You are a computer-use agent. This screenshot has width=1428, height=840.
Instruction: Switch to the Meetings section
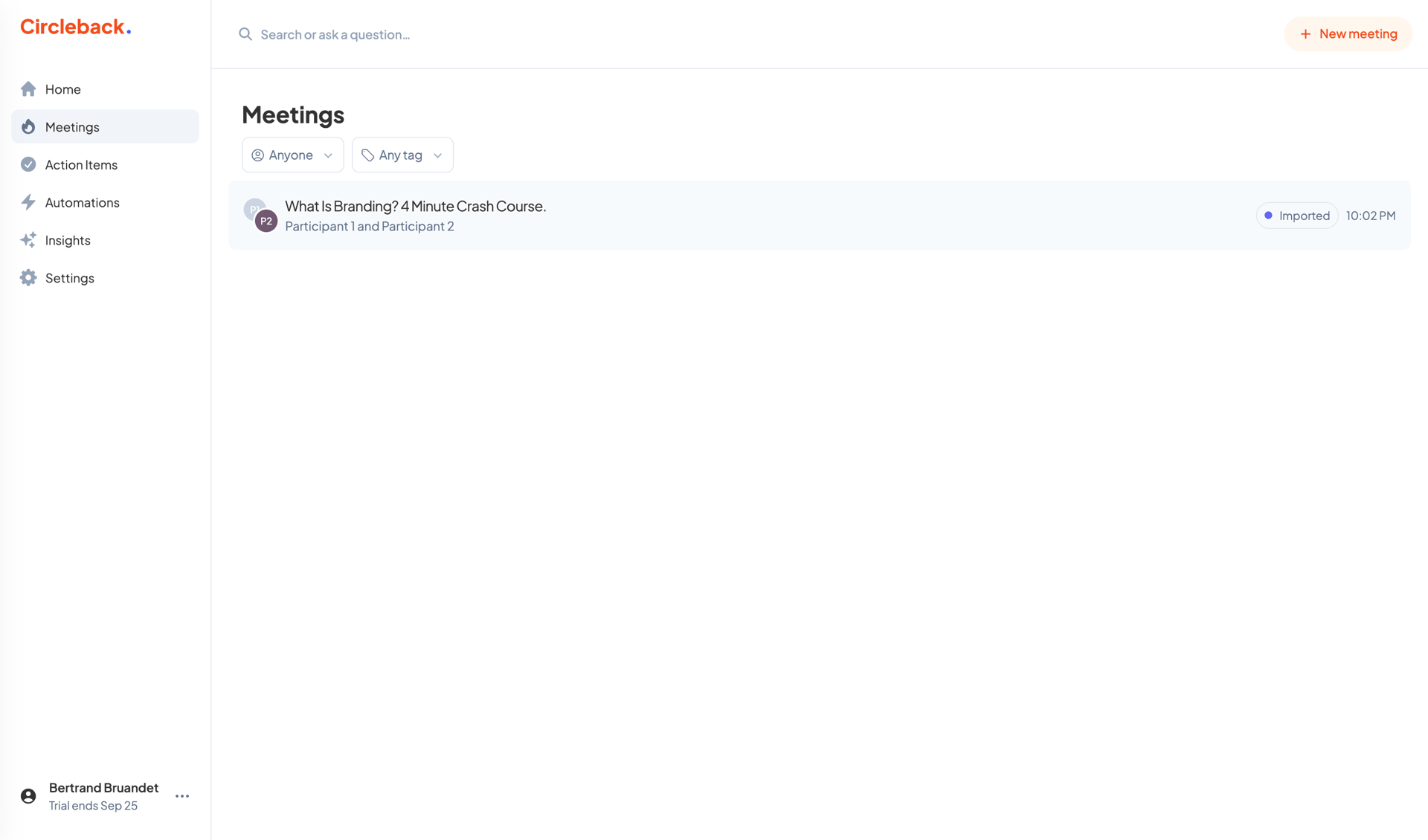point(73,126)
